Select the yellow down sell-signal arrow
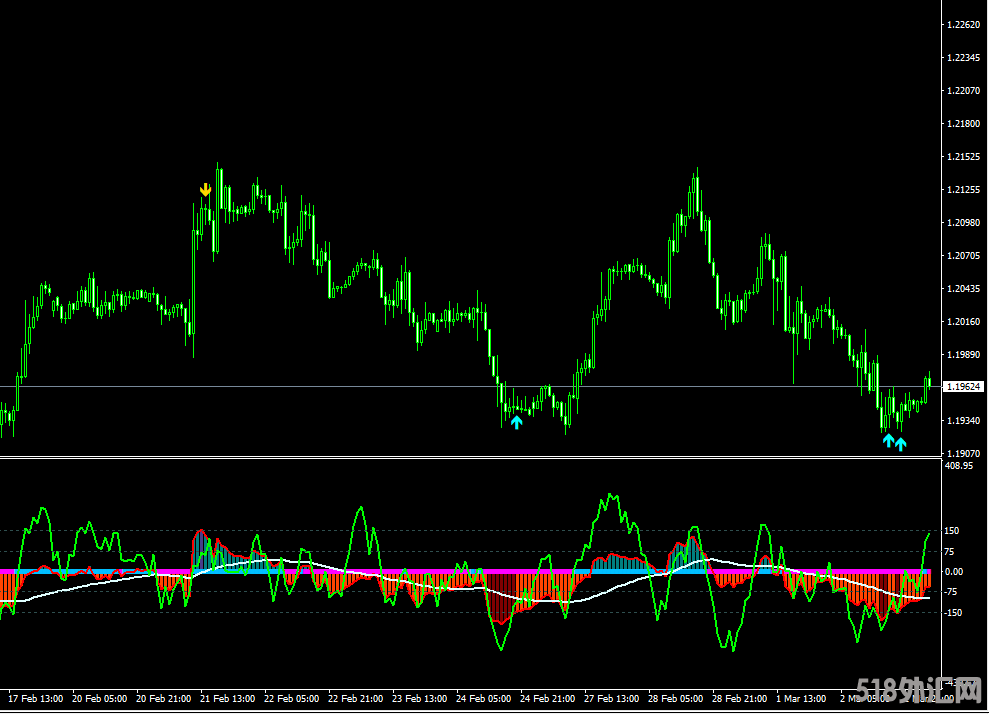Screen dimensions: 989x714 tap(206, 190)
